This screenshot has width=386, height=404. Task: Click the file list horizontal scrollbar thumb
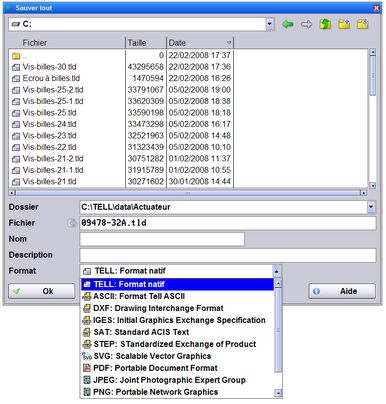tap(188, 193)
